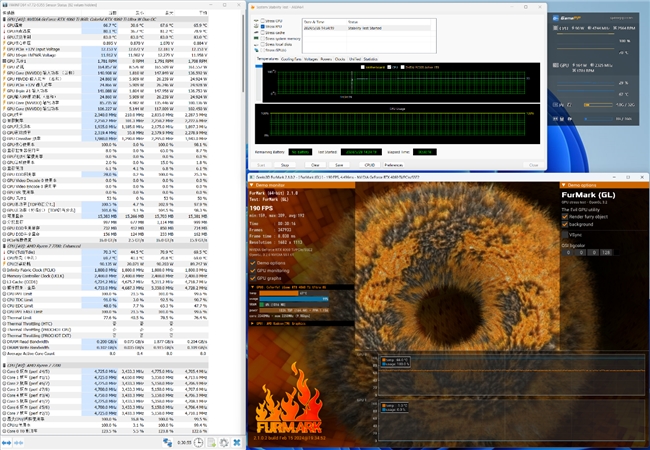Open HWiNFO sensor settings gear icon
Image resolution: width=650 pixels, height=450 pixels.
[x=224, y=443]
